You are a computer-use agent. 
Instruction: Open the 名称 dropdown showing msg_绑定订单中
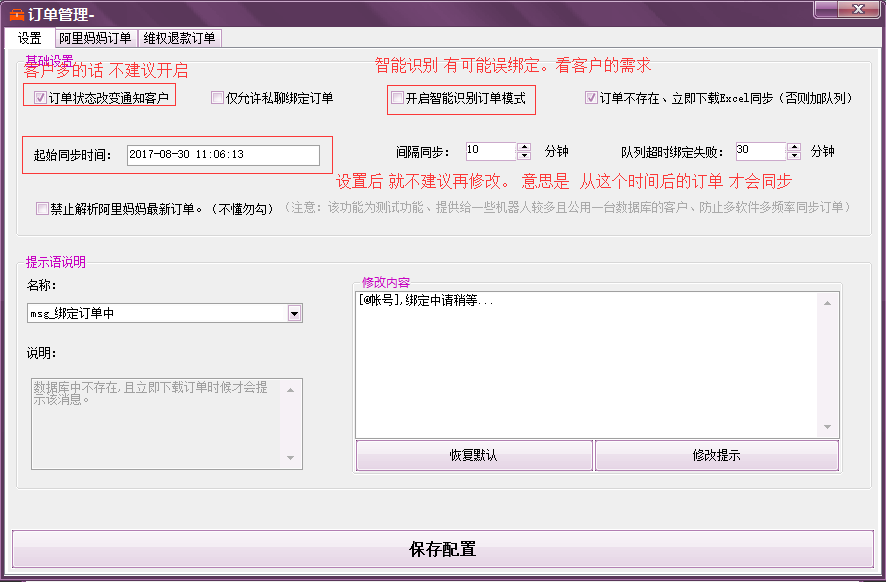click(294, 313)
